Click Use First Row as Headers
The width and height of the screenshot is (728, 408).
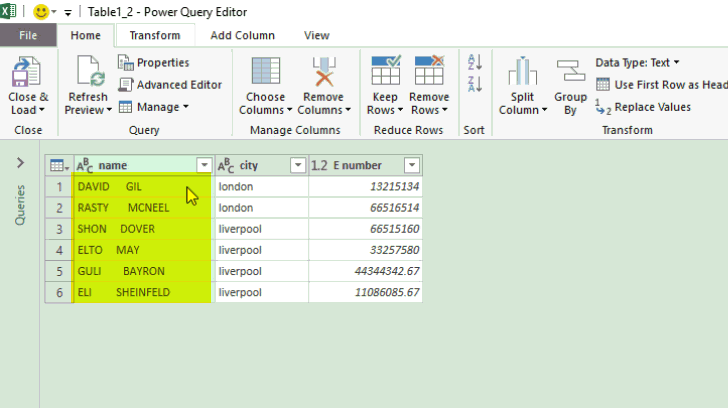(662, 84)
